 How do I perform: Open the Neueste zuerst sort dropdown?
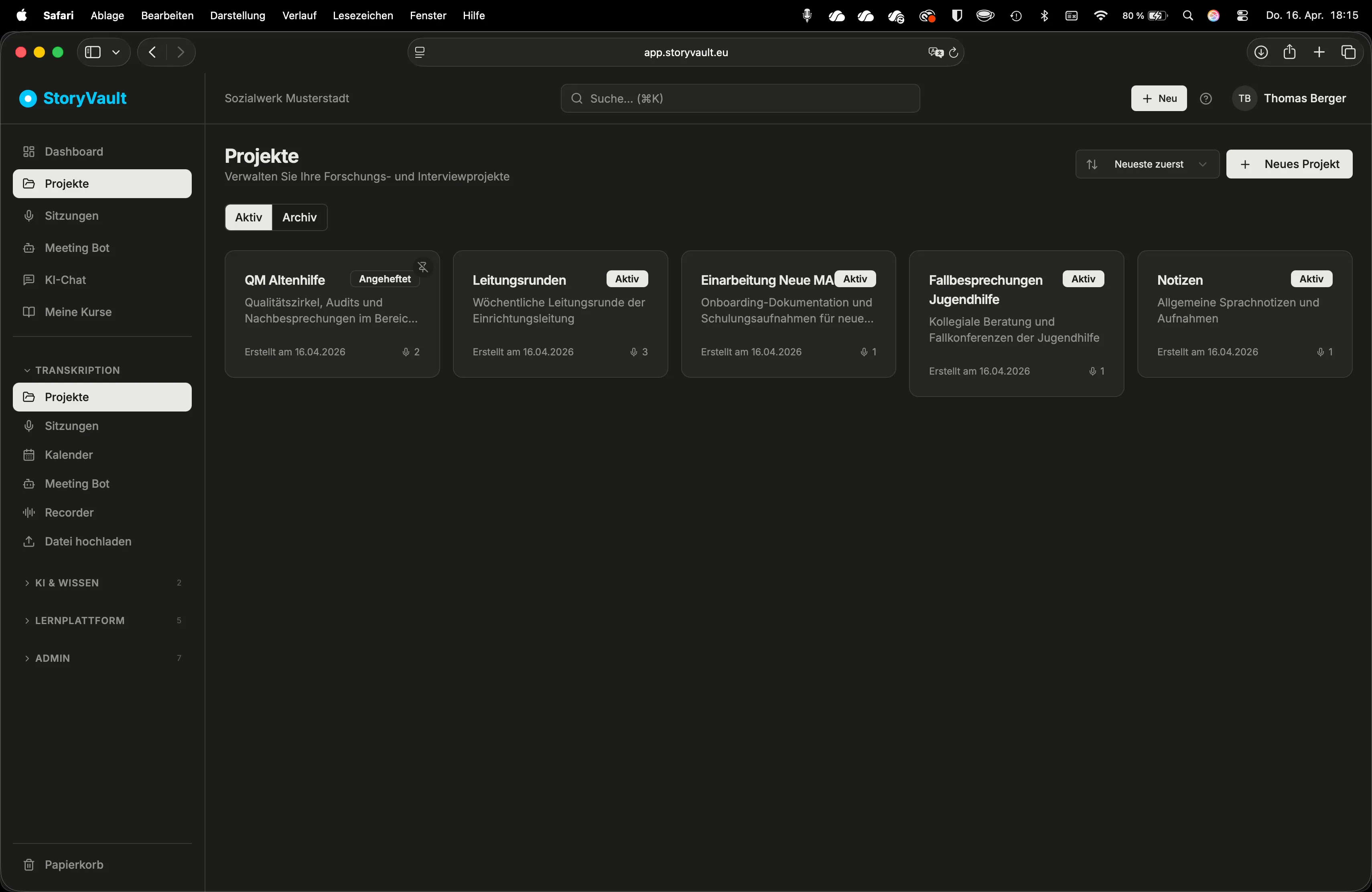pyautogui.click(x=1147, y=164)
